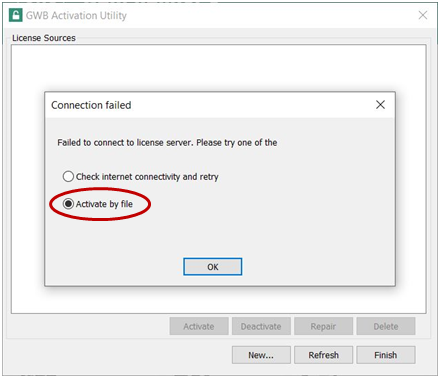The image size is (441, 379).
Task: Click inside the empty License Sources list
Action: click(218, 68)
